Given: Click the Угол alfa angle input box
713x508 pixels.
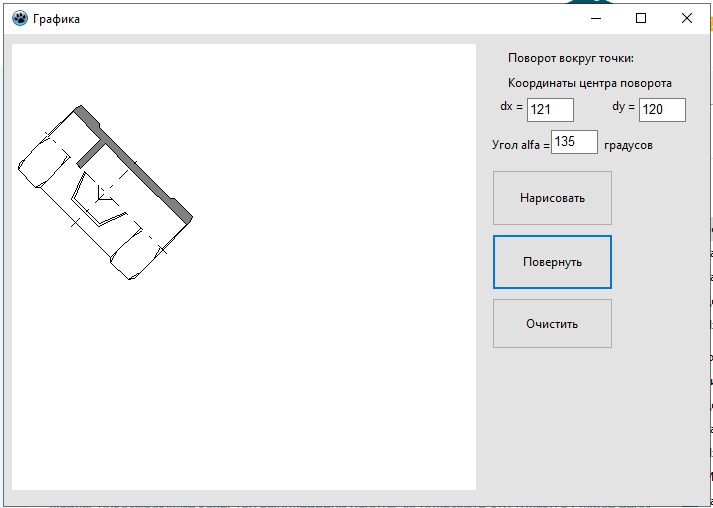Looking at the screenshot, I should coord(574,142).
